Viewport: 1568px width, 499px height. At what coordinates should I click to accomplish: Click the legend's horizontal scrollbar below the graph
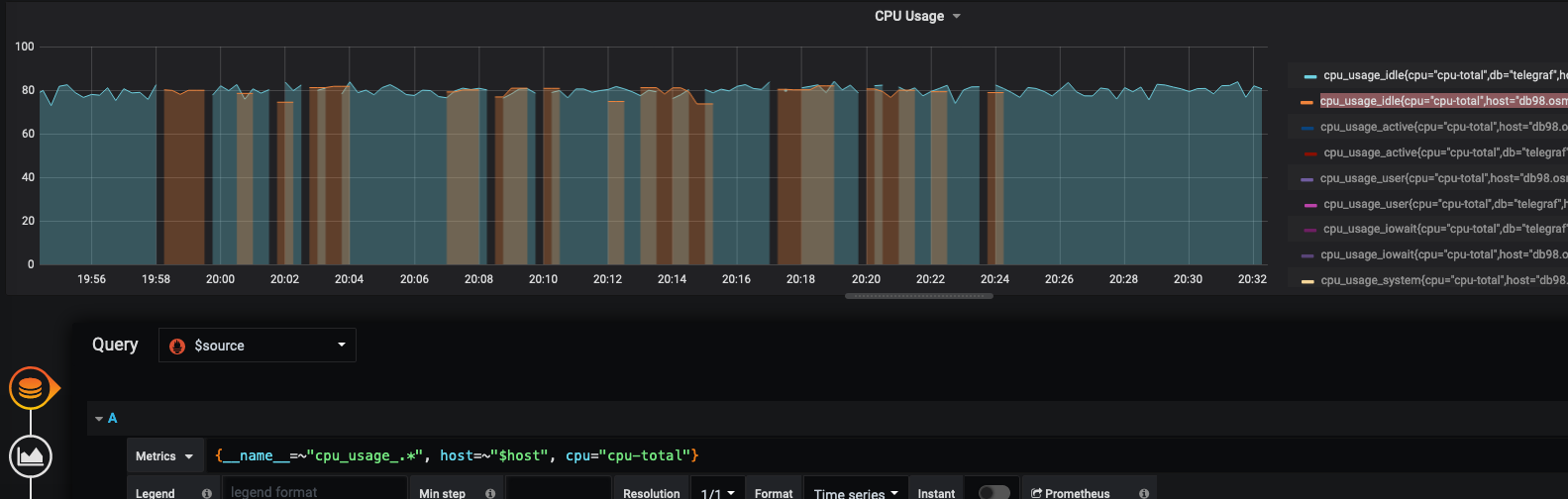pyautogui.click(x=918, y=296)
